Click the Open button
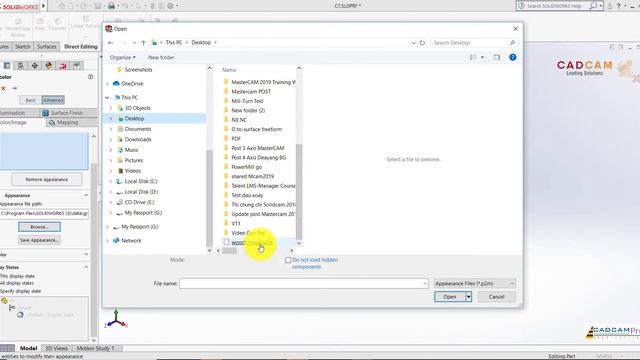Screen dimensions: 640x360 (x=449, y=297)
